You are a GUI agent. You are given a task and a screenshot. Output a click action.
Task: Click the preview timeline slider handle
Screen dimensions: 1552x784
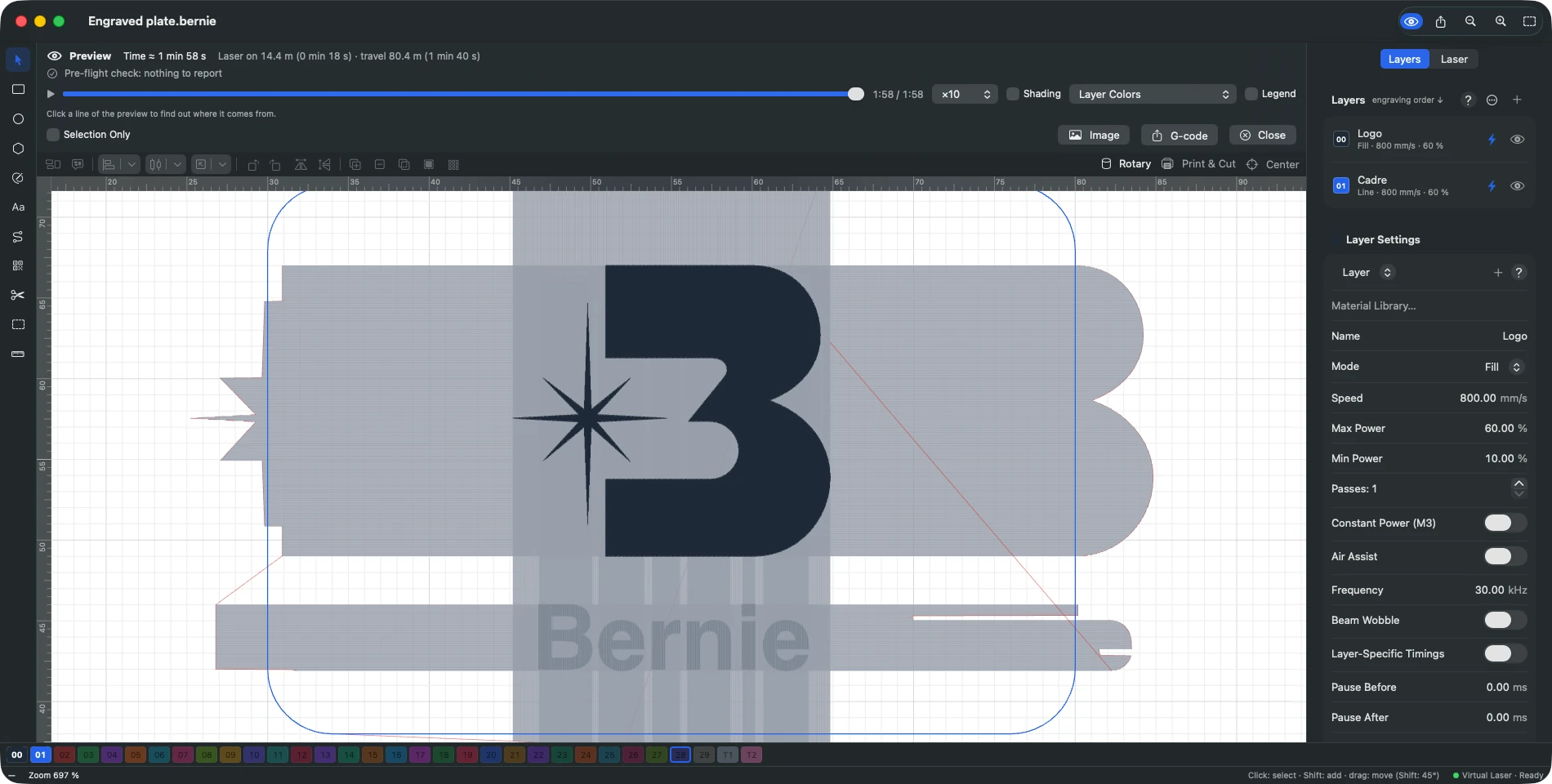[855, 94]
